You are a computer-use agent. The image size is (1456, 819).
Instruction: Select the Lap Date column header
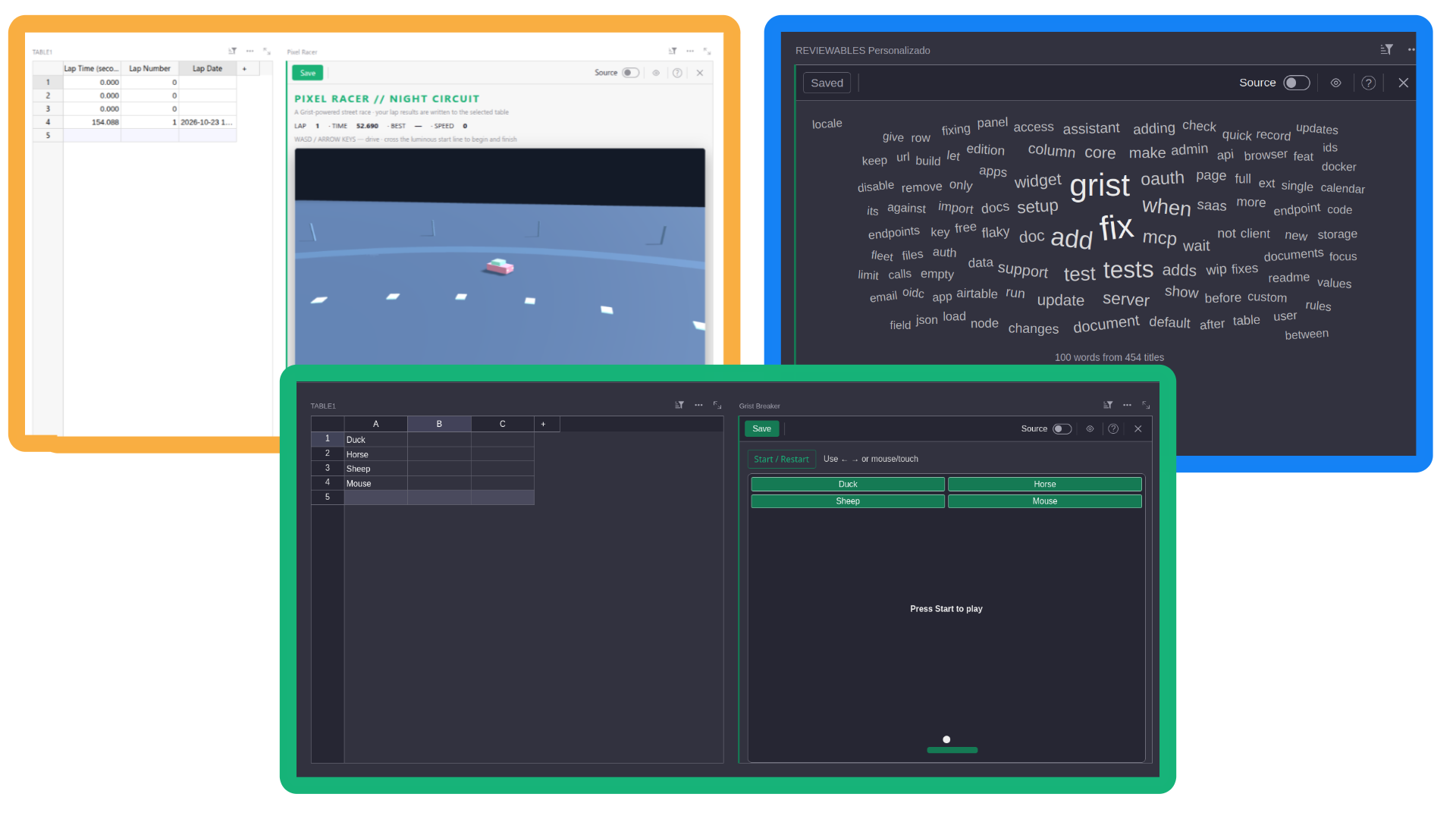pos(207,68)
